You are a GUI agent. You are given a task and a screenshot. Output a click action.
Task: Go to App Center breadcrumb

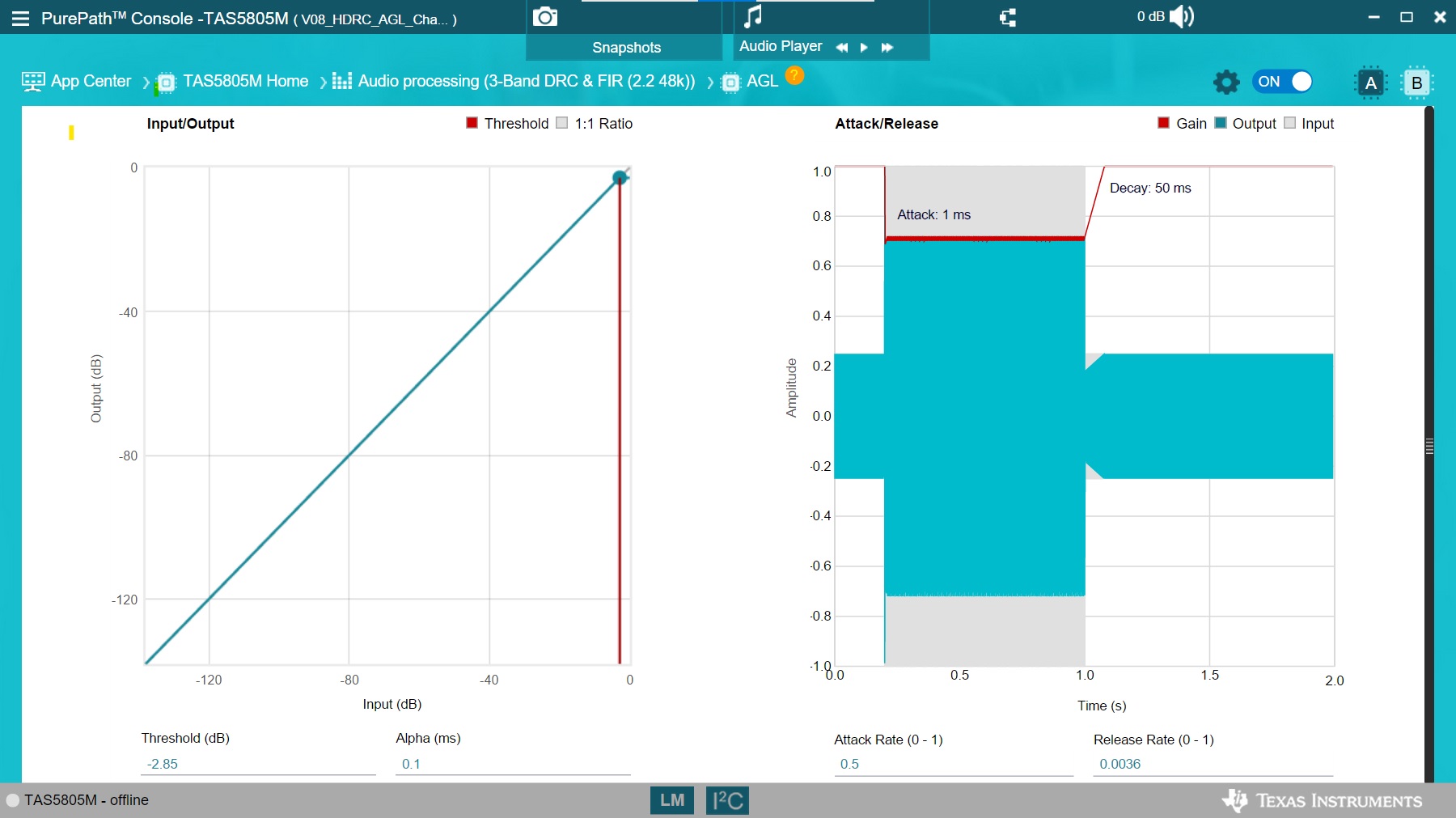(91, 81)
